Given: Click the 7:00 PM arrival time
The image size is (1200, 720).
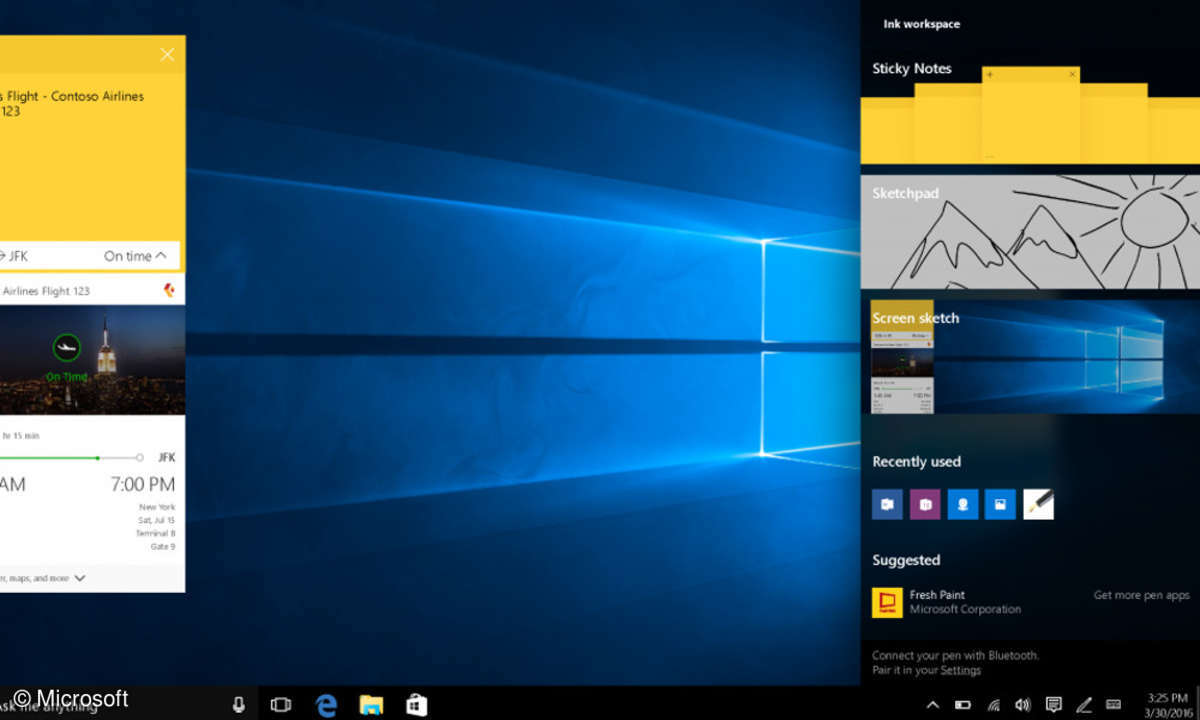Looking at the screenshot, I should (142, 485).
